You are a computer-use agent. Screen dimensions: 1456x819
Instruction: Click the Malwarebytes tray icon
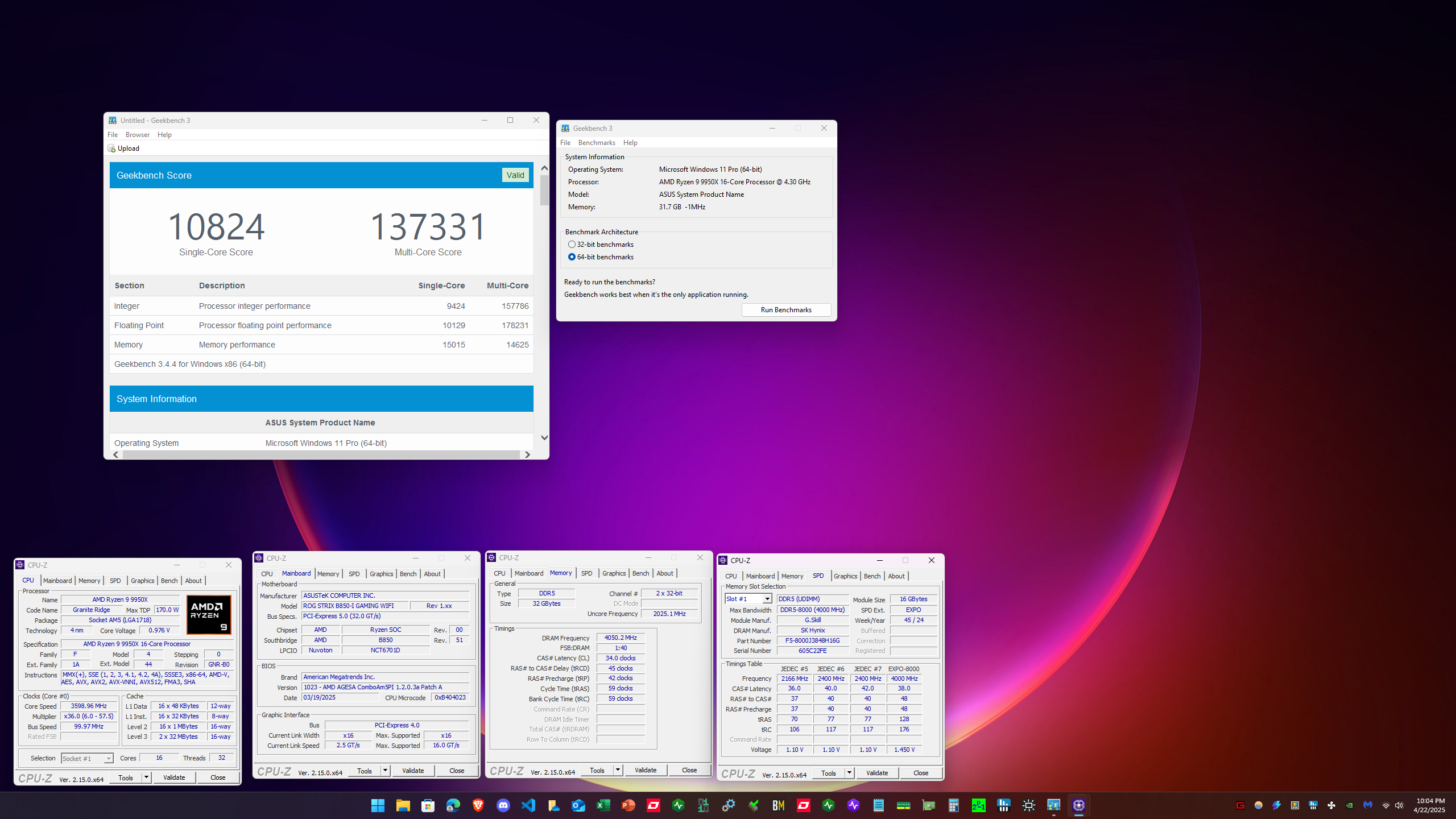(x=1367, y=805)
